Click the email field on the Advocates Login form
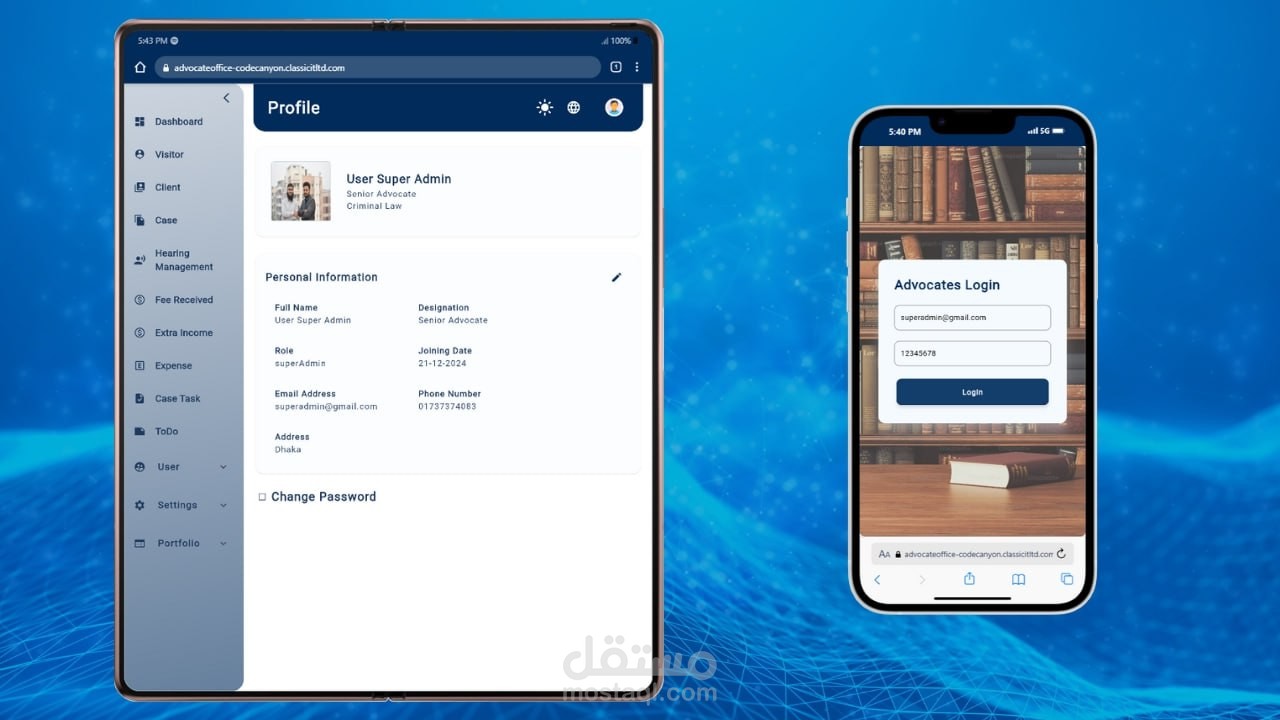Image resolution: width=1280 pixels, height=720 pixels. [972, 317]
